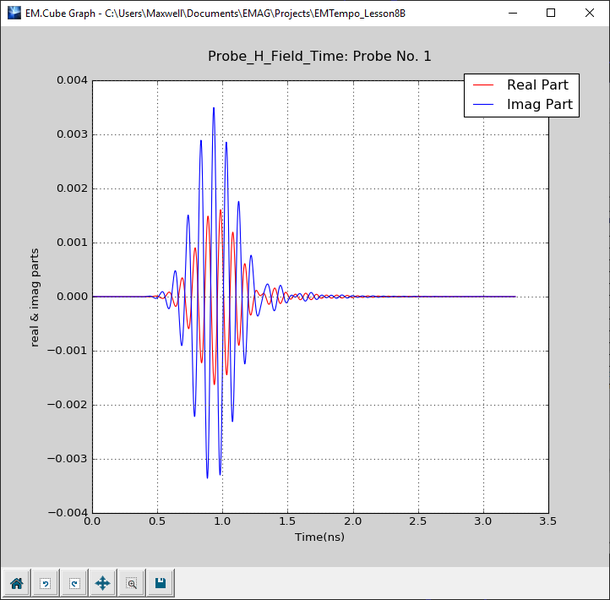610x600 pixels.
Task: Reset the graph with the Home button
Action: [16, 582]
